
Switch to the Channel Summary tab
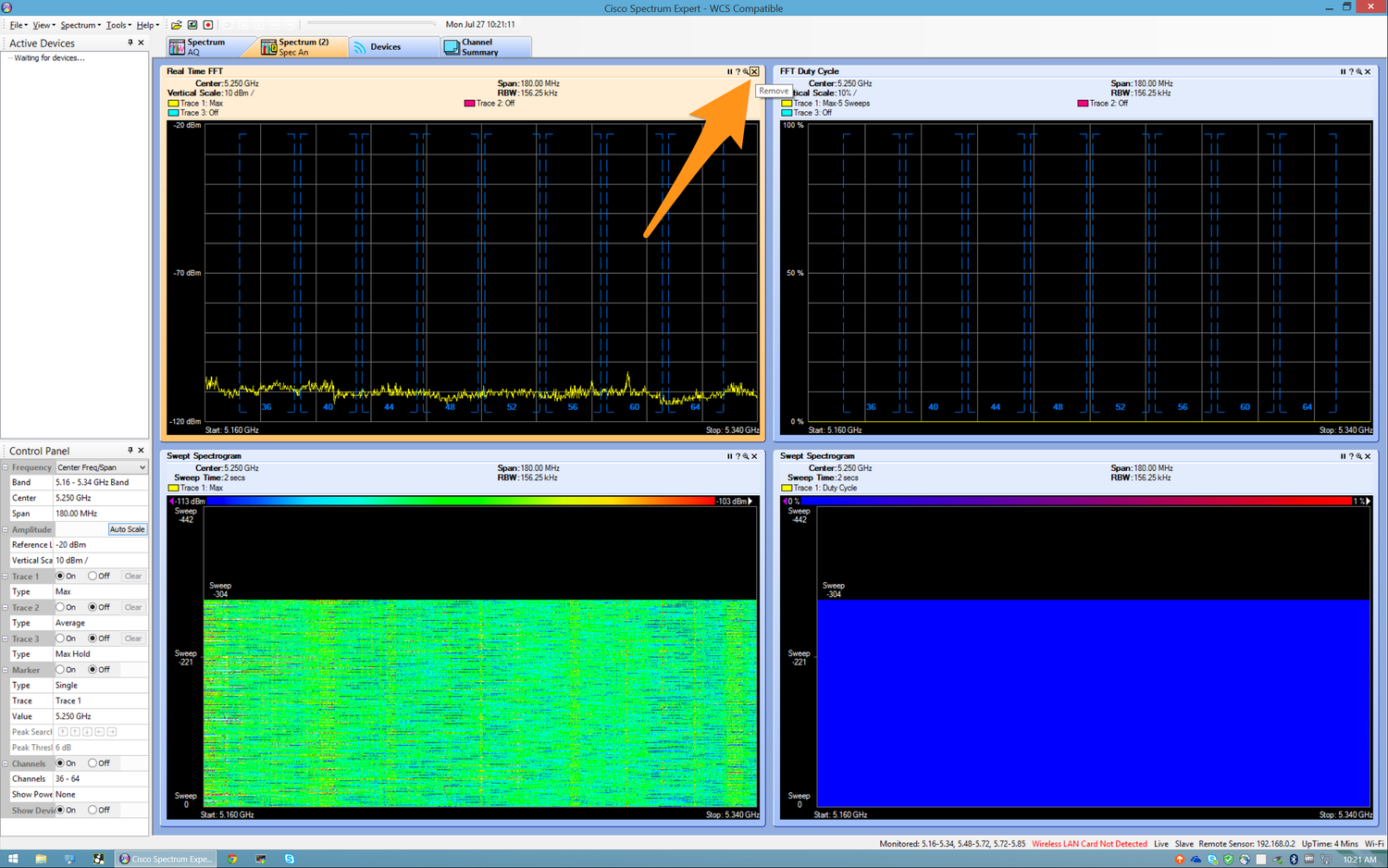[x=485, y=47]
